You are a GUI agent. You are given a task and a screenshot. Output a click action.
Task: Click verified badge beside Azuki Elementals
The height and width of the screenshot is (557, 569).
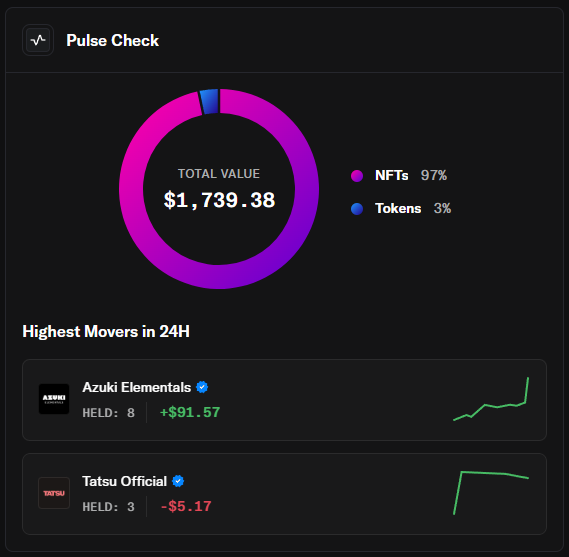coord(202,387)
